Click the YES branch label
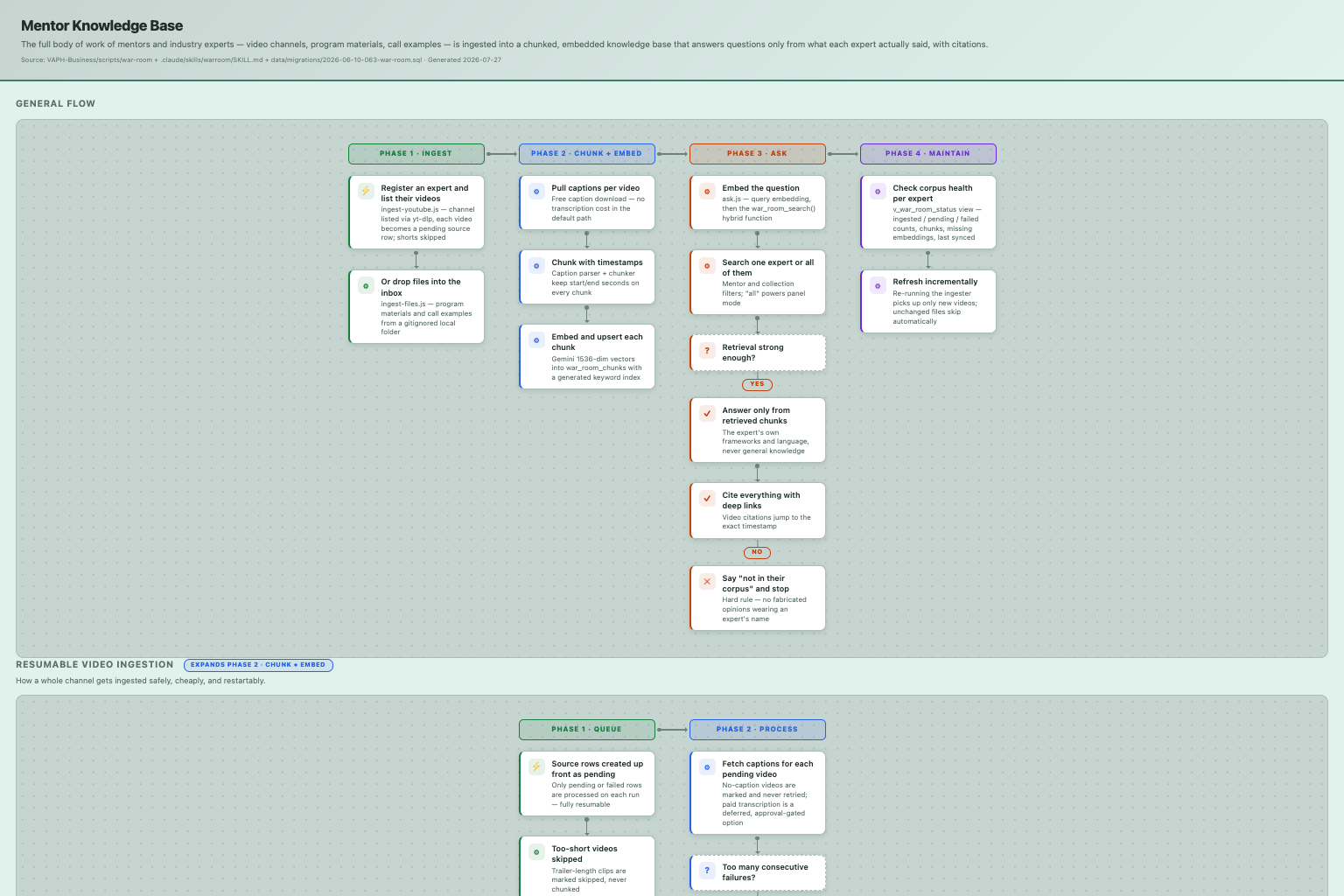This screenshot has width=1344, height=896. point(757,384)
